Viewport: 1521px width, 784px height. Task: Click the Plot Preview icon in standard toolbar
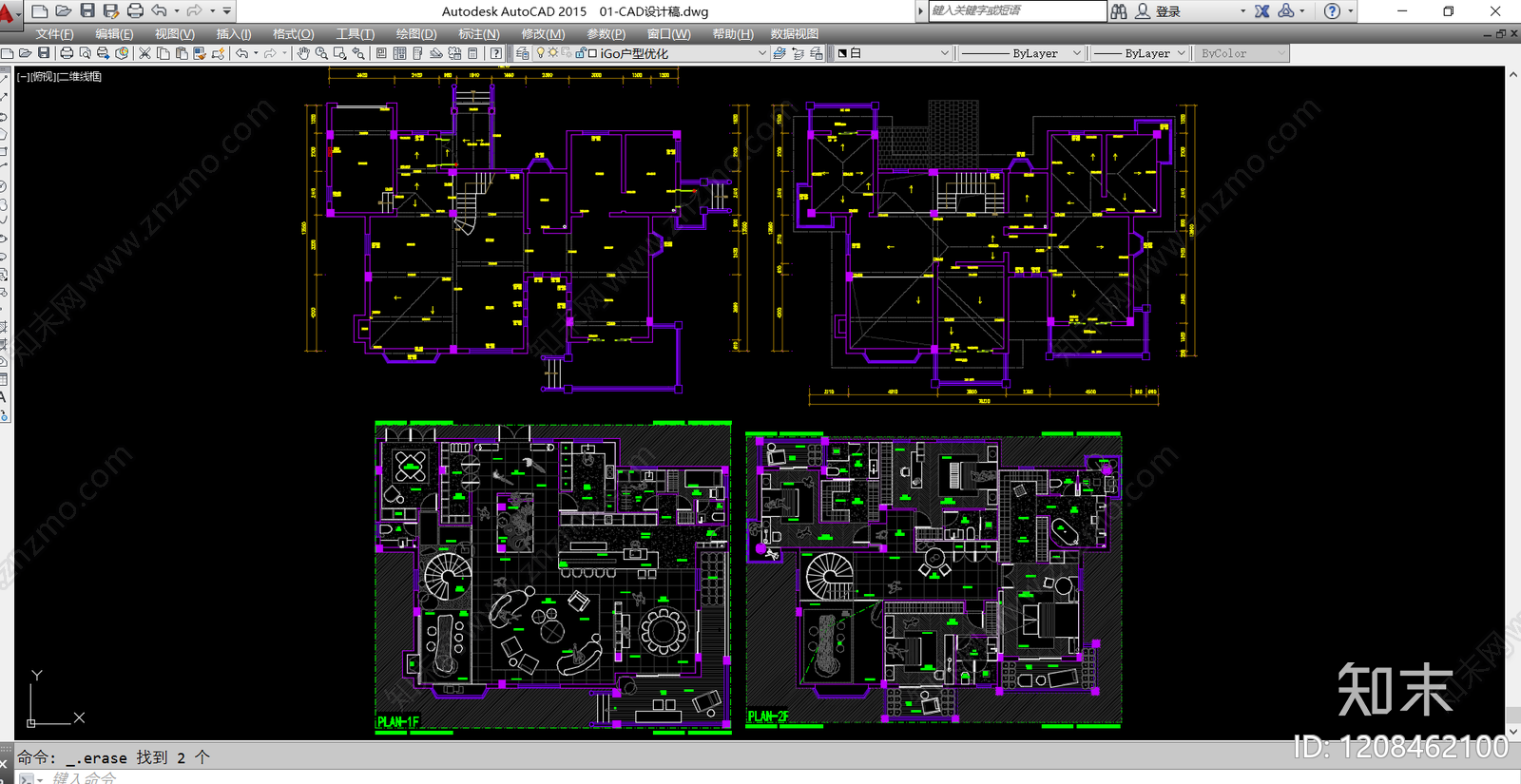85,53
